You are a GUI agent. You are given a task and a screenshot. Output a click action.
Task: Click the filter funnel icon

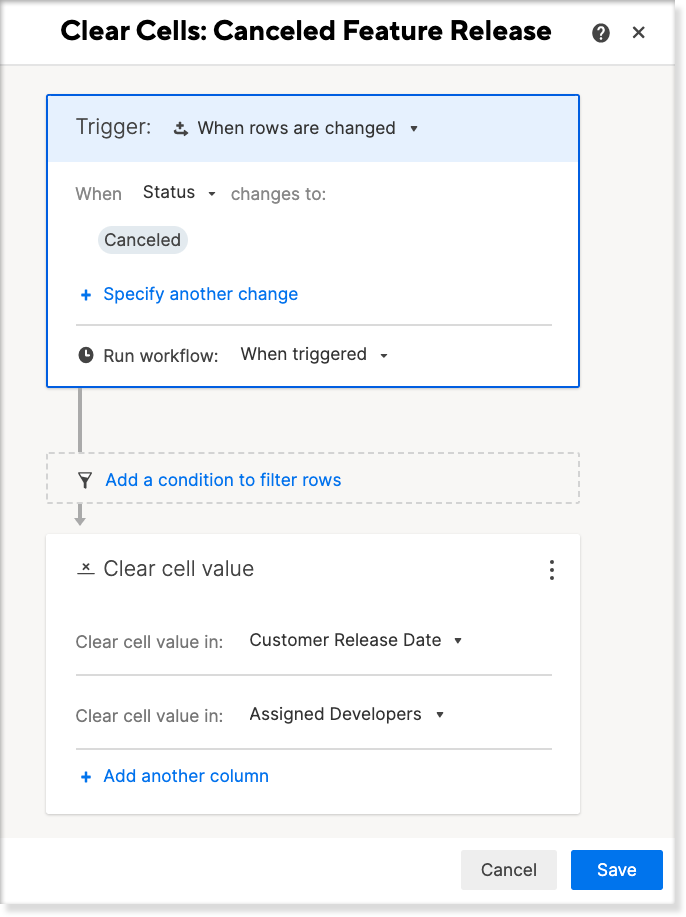pos(85,480)
